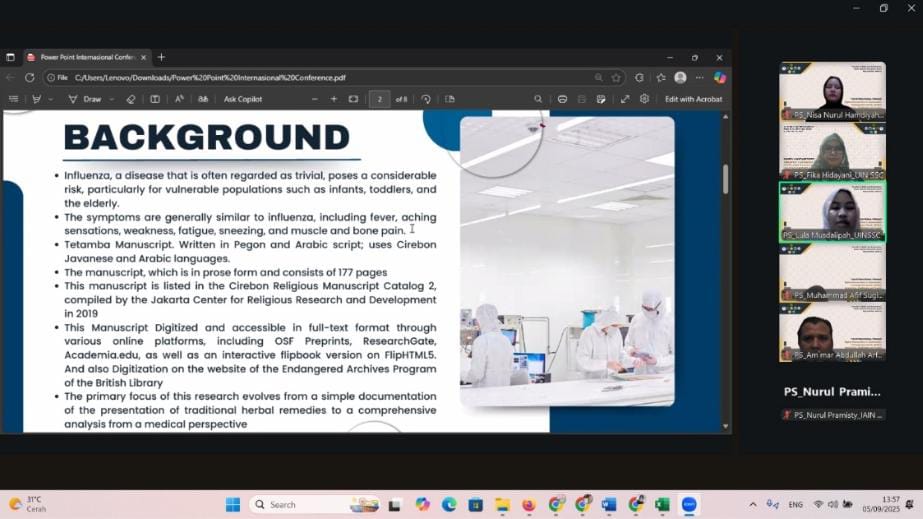
Task: Open the Translate icon in toolbar
Action: [203, 99]
